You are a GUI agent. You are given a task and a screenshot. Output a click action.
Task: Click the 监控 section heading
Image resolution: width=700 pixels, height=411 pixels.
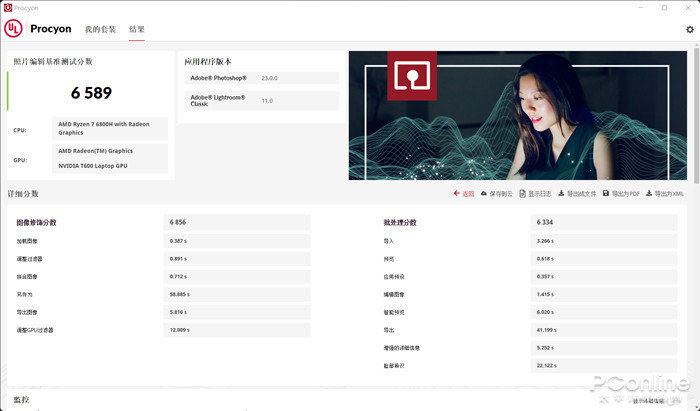pyautogui.click(x=21, y=399)
